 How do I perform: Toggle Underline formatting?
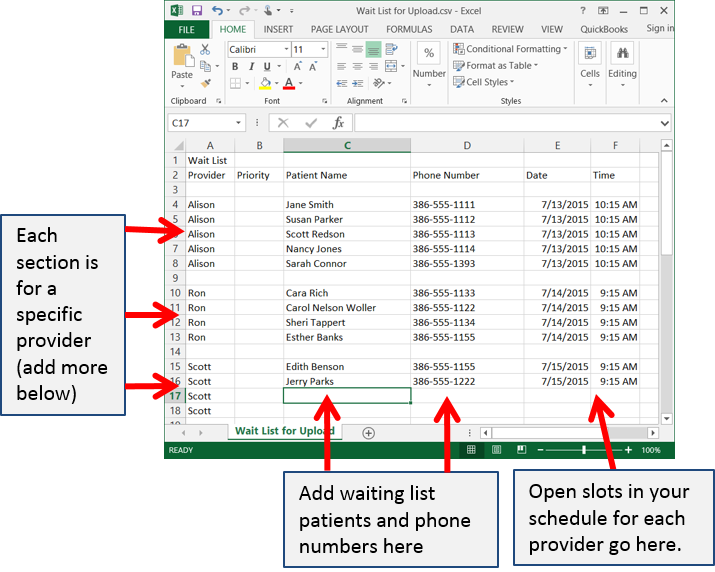click(266, 67)
